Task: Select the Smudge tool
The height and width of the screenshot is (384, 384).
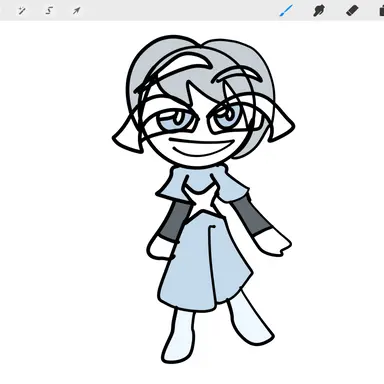Action: [319, 11]
